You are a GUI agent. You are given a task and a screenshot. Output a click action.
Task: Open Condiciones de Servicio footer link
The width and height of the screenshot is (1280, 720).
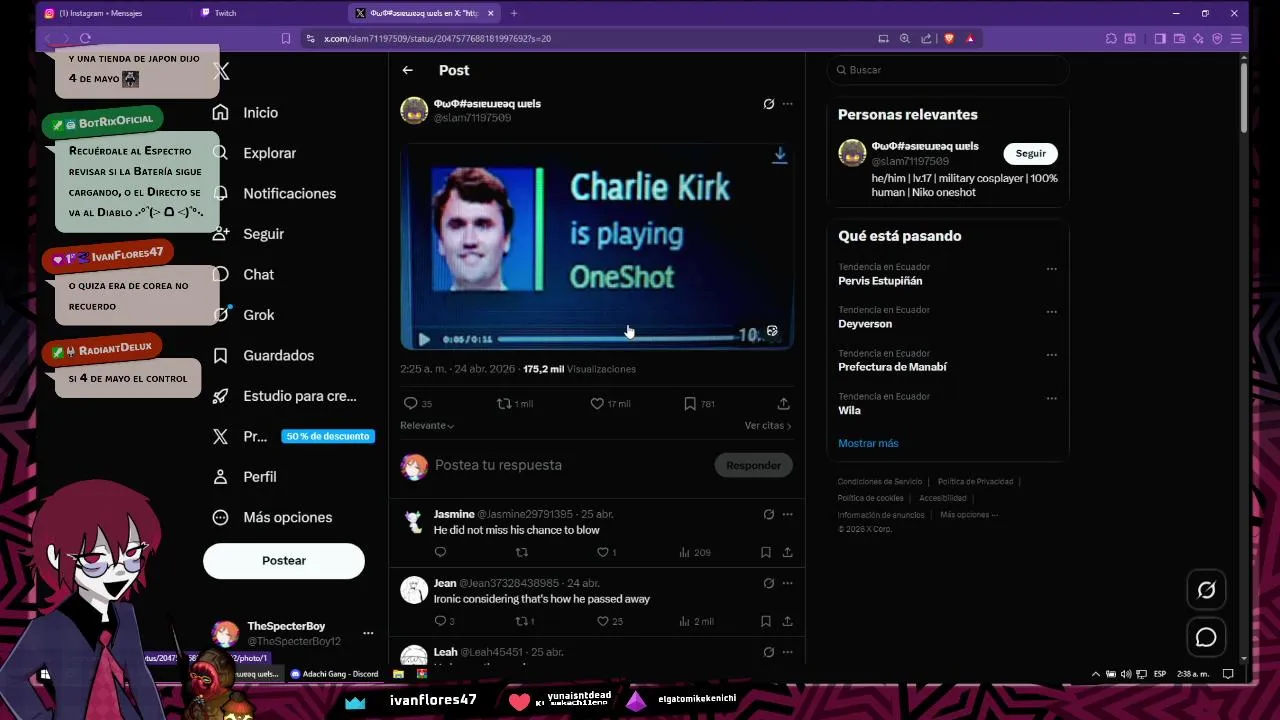(880, 482)
